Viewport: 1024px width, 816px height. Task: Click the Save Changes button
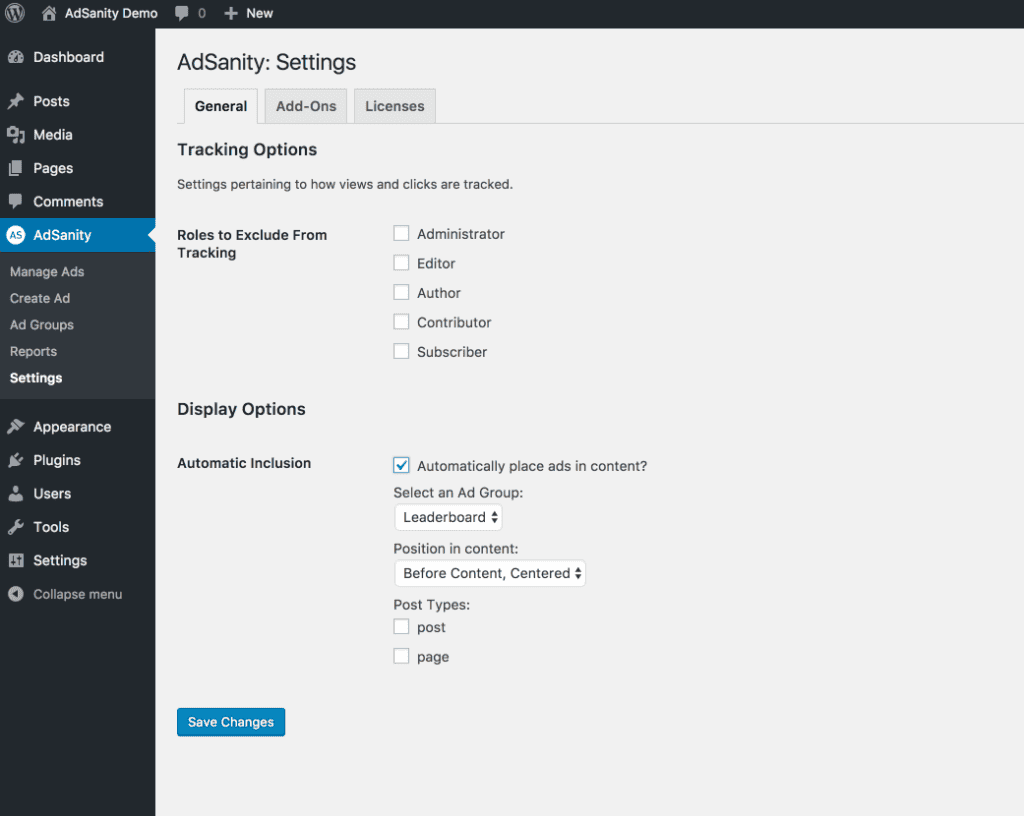230,721
